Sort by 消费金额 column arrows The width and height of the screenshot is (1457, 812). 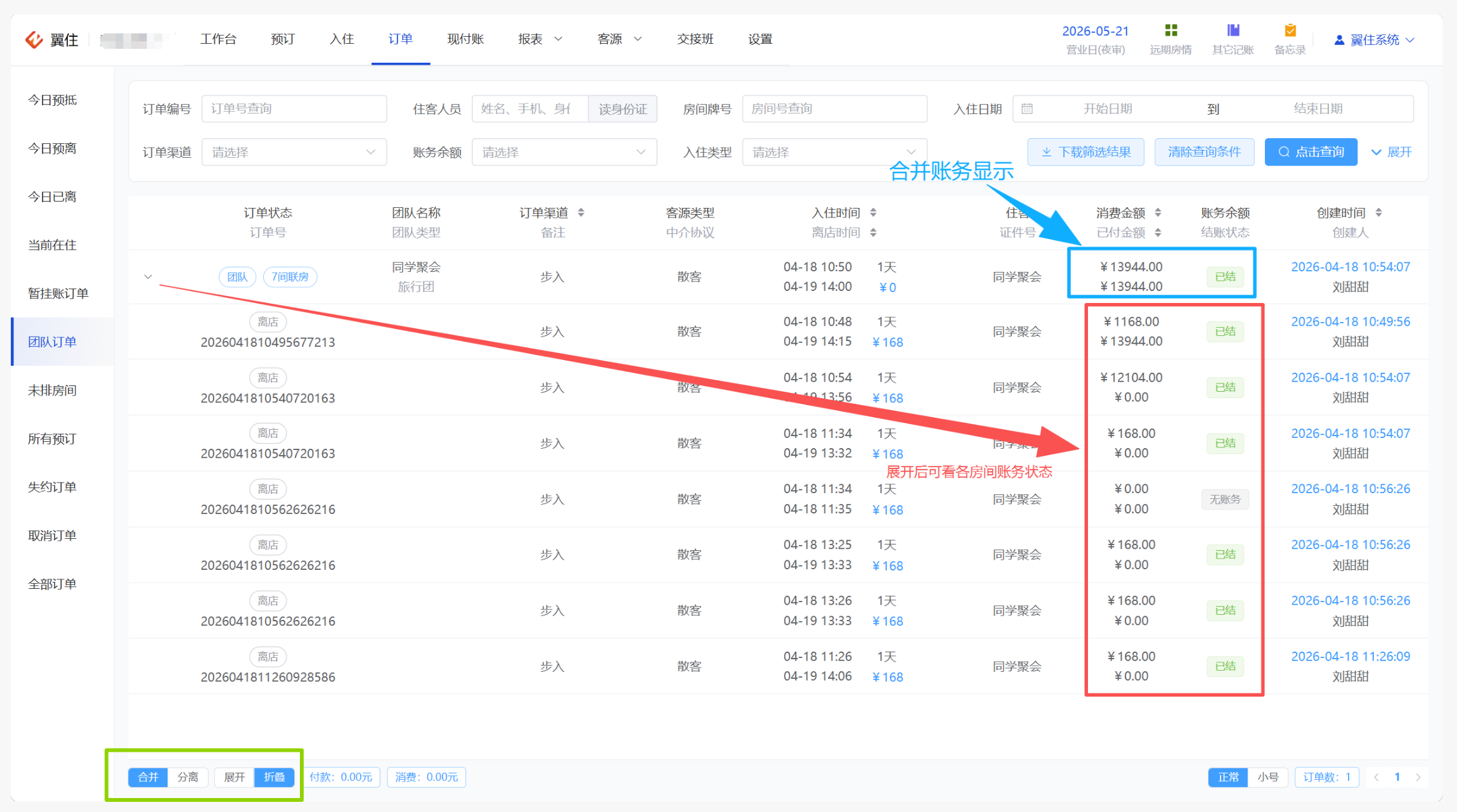click(1158, 212)
